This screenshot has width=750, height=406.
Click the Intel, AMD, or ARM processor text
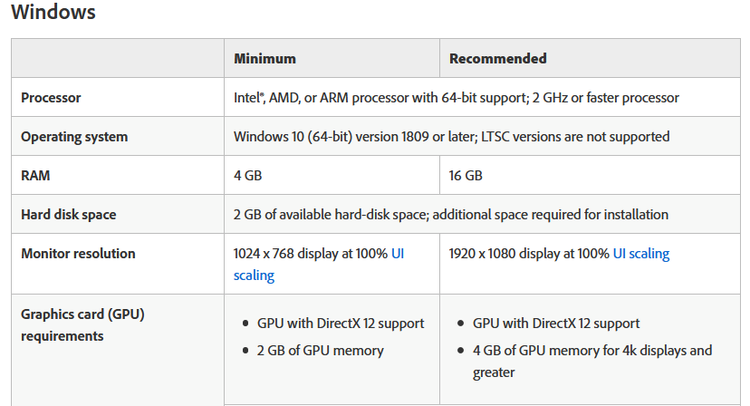click(456, 98)
